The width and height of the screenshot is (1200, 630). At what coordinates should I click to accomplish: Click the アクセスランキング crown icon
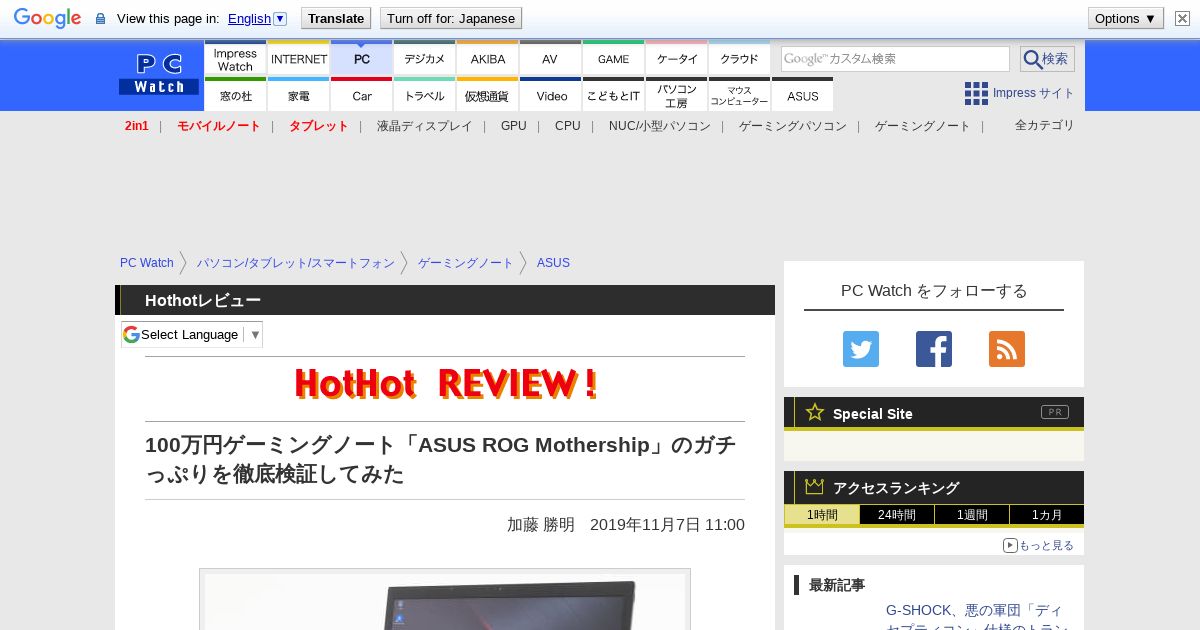(815, 487)
